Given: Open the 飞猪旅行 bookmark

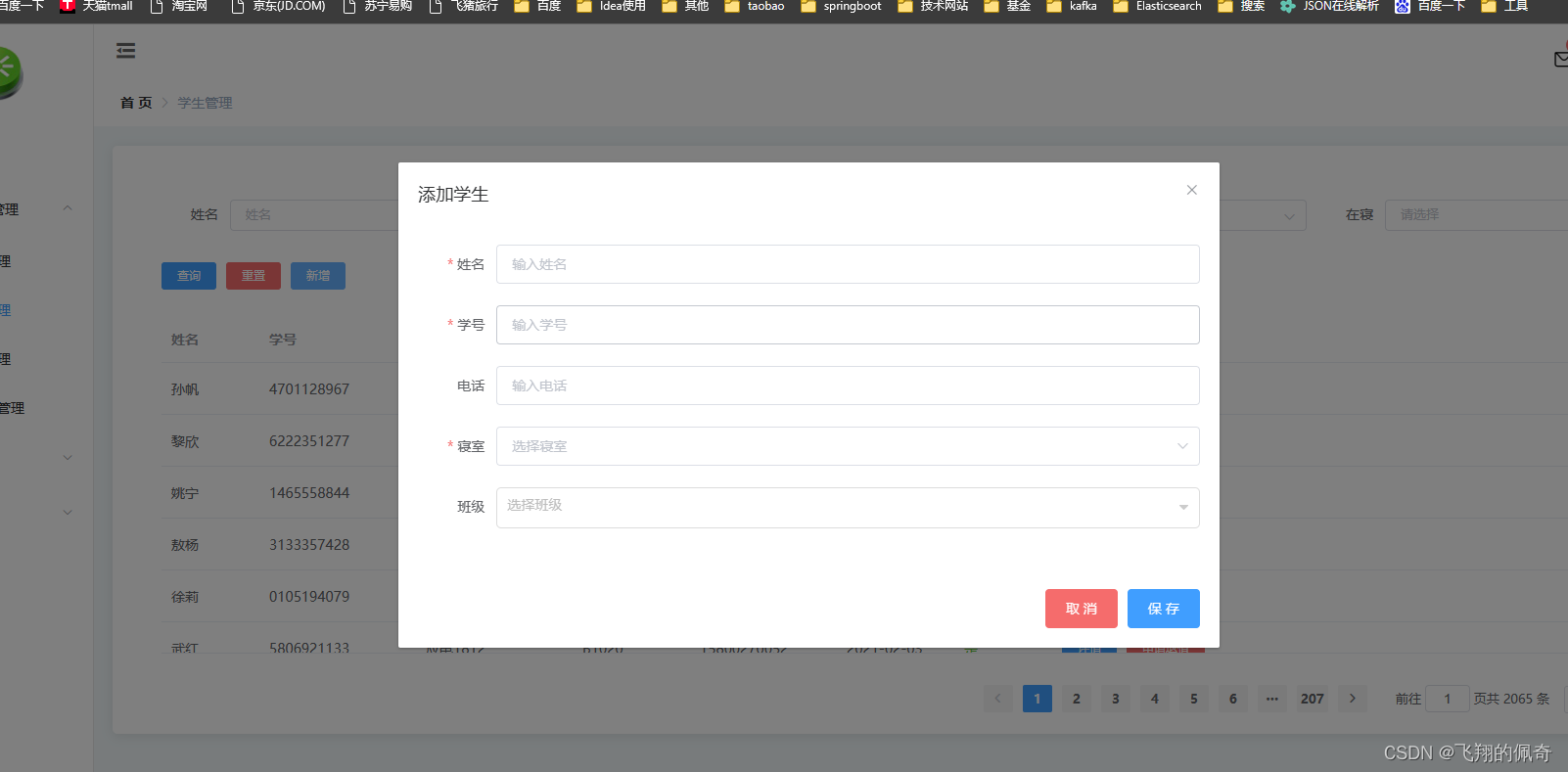Looking at the screenshot, I should click(464, 6).
